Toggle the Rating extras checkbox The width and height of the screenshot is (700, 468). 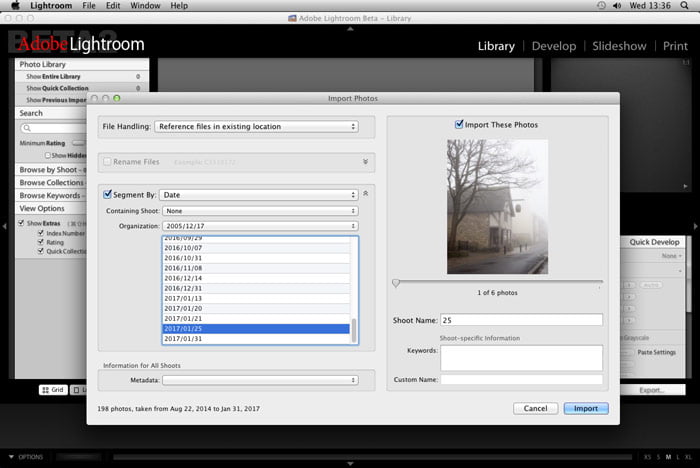tap(41, 242)
